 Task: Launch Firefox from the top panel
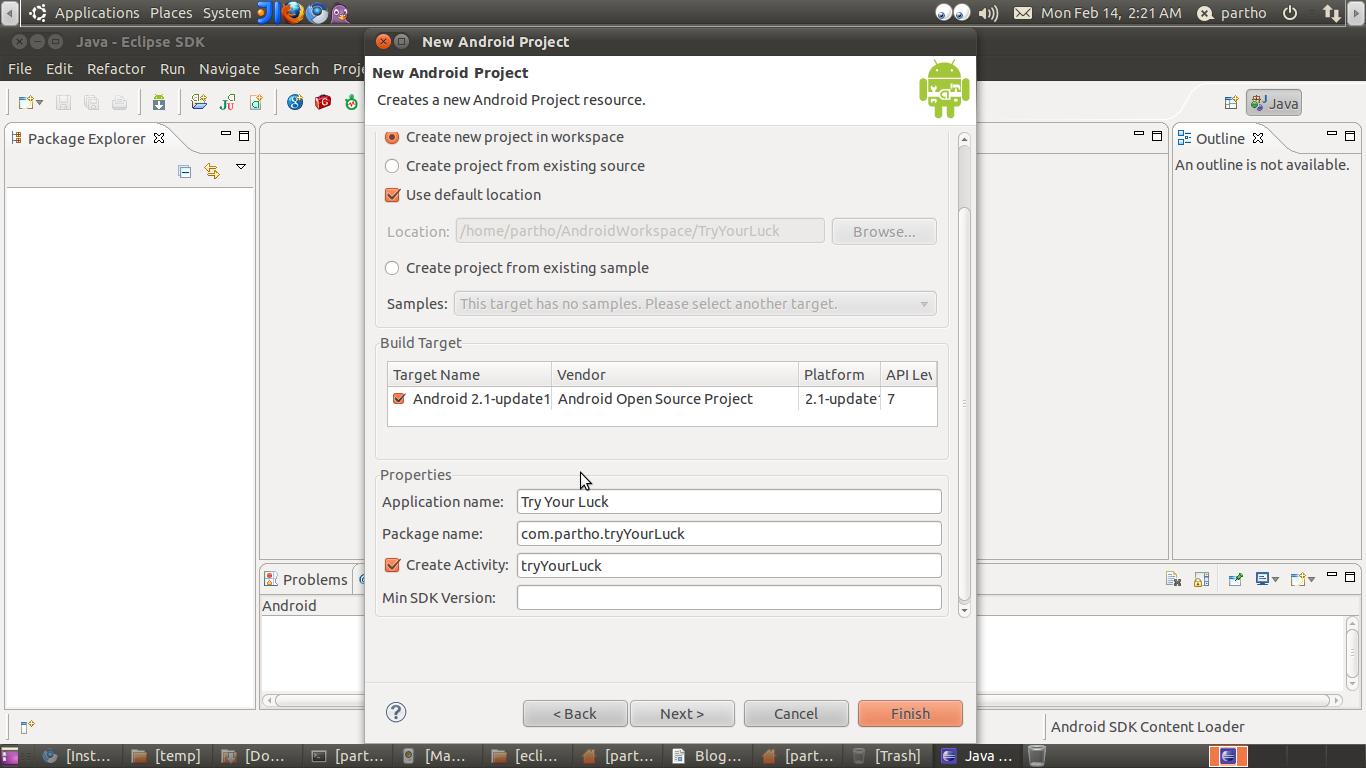tap(293, 13)
